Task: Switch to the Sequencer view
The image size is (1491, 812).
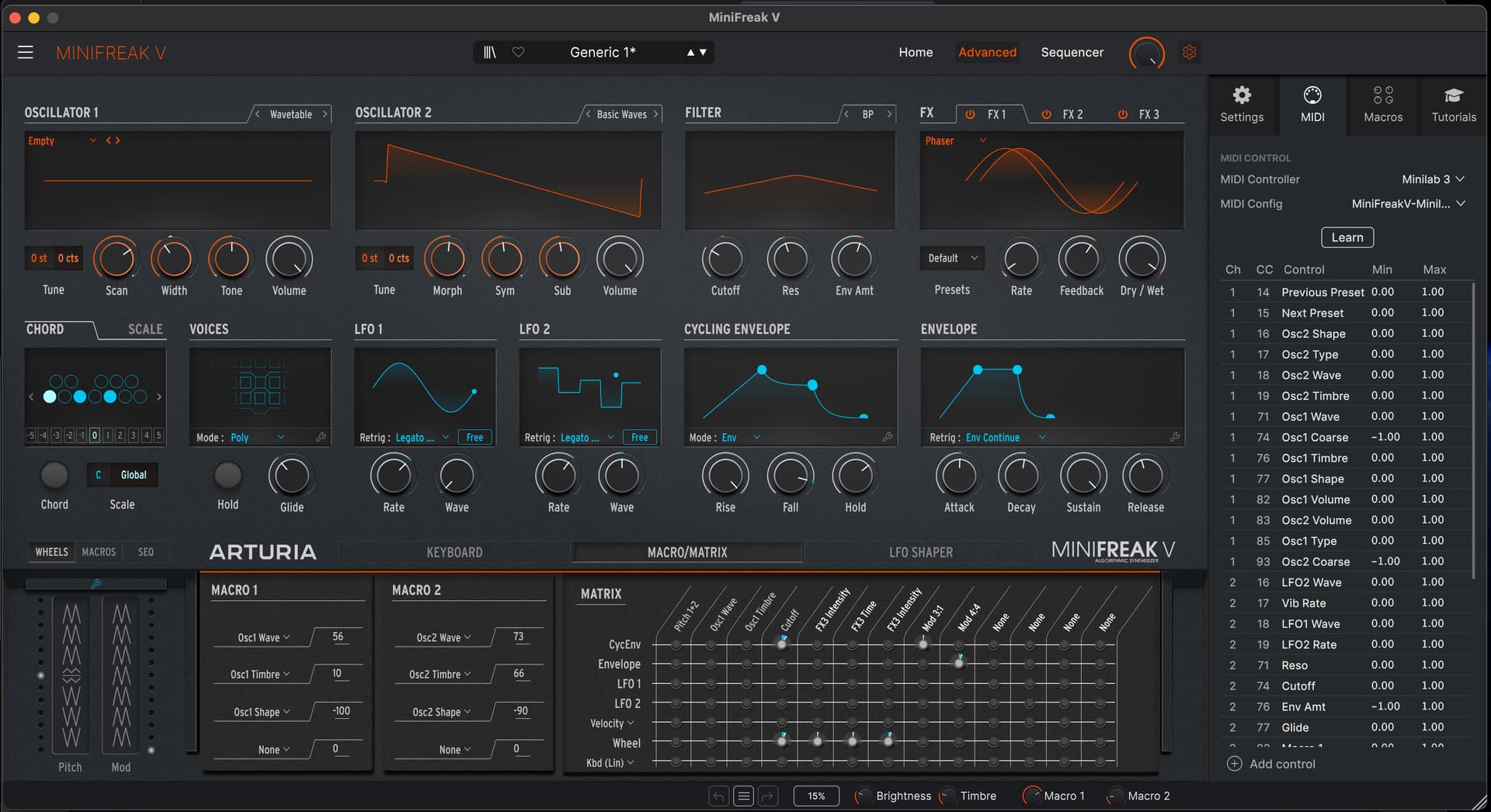Action: coord(1072,52)
